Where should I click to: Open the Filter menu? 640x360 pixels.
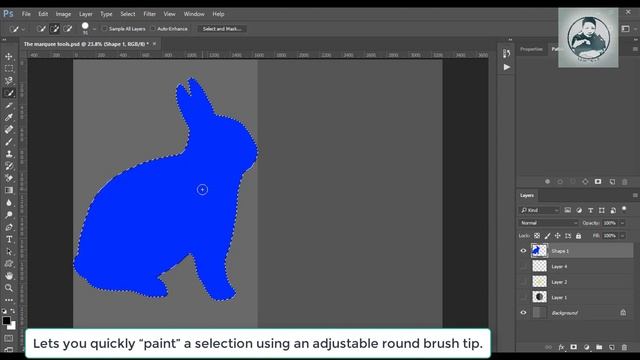click(x=149, y=14)
